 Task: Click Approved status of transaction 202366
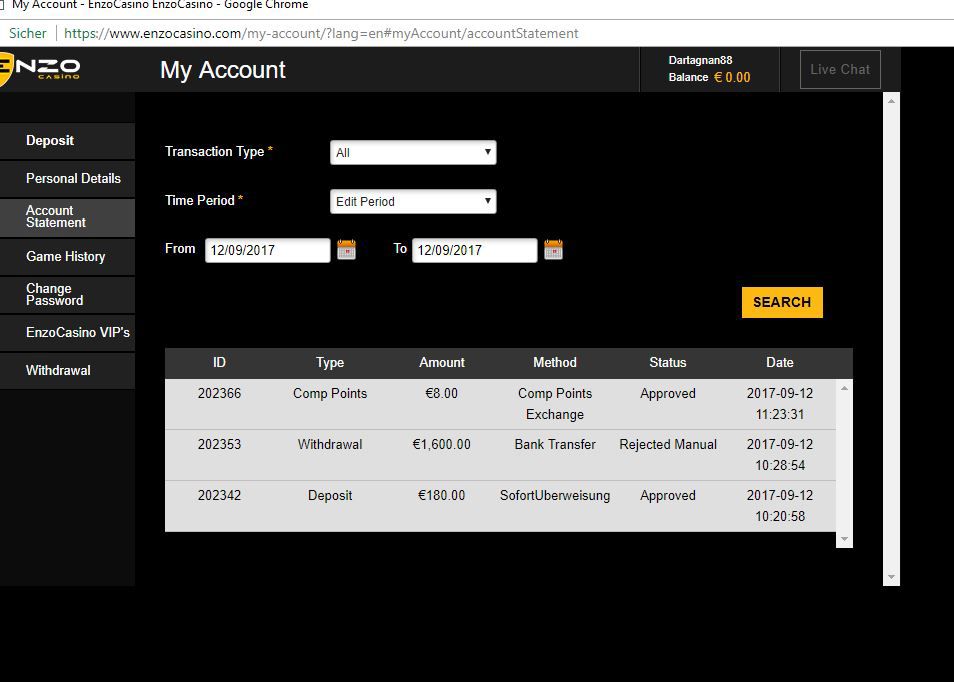[x=667, y=394]
